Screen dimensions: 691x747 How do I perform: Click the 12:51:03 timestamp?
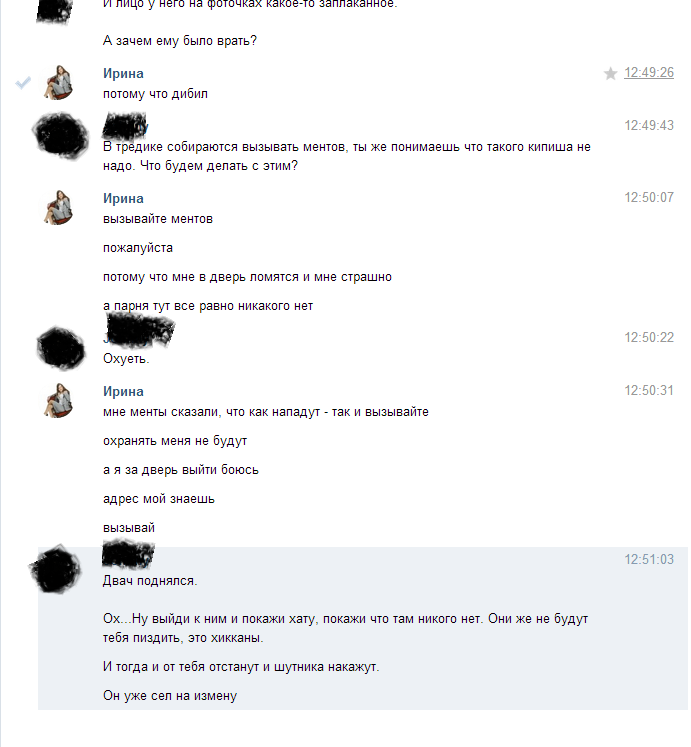(x=649, y=559)
